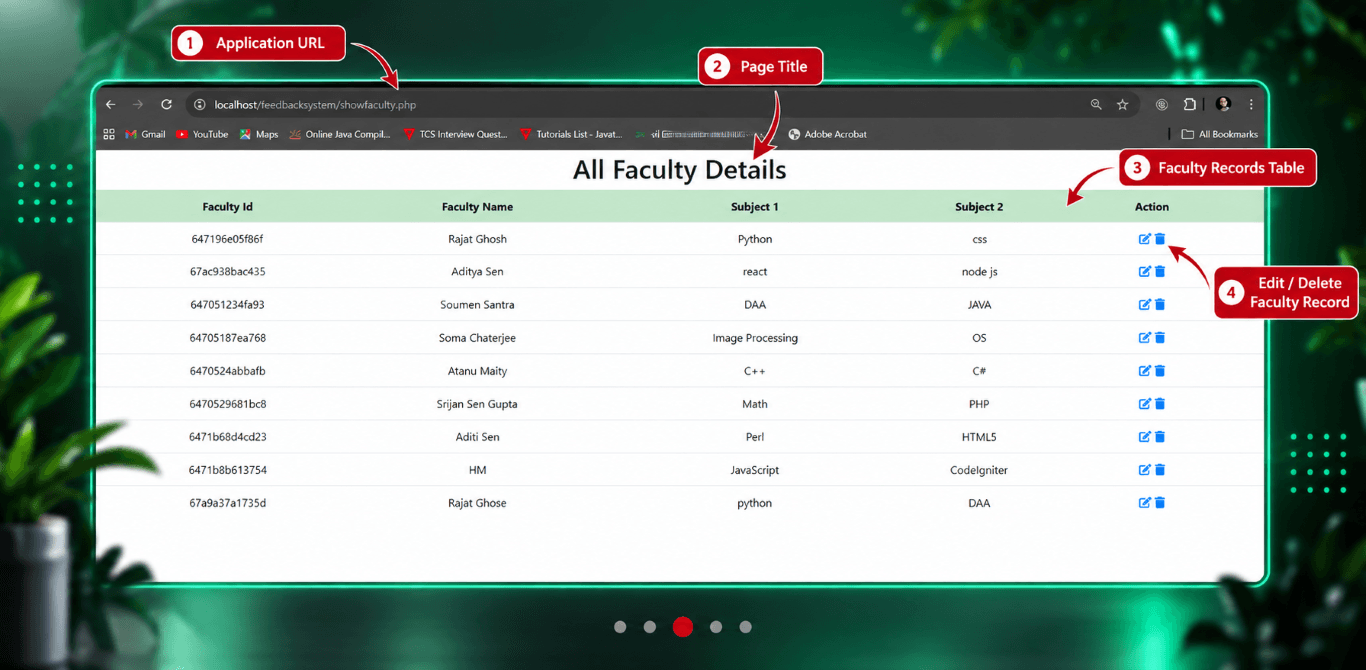Click the faculty id "647196e05f86f"

[228, 239]
